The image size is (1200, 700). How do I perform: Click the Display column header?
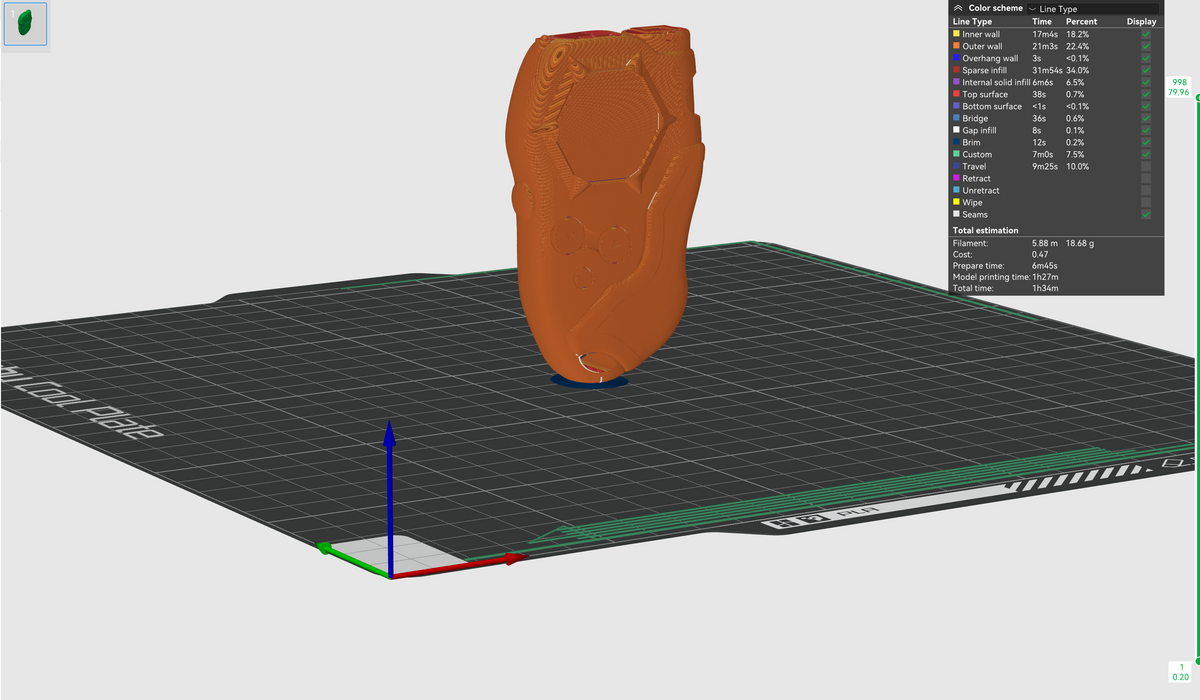[1141, 21]
